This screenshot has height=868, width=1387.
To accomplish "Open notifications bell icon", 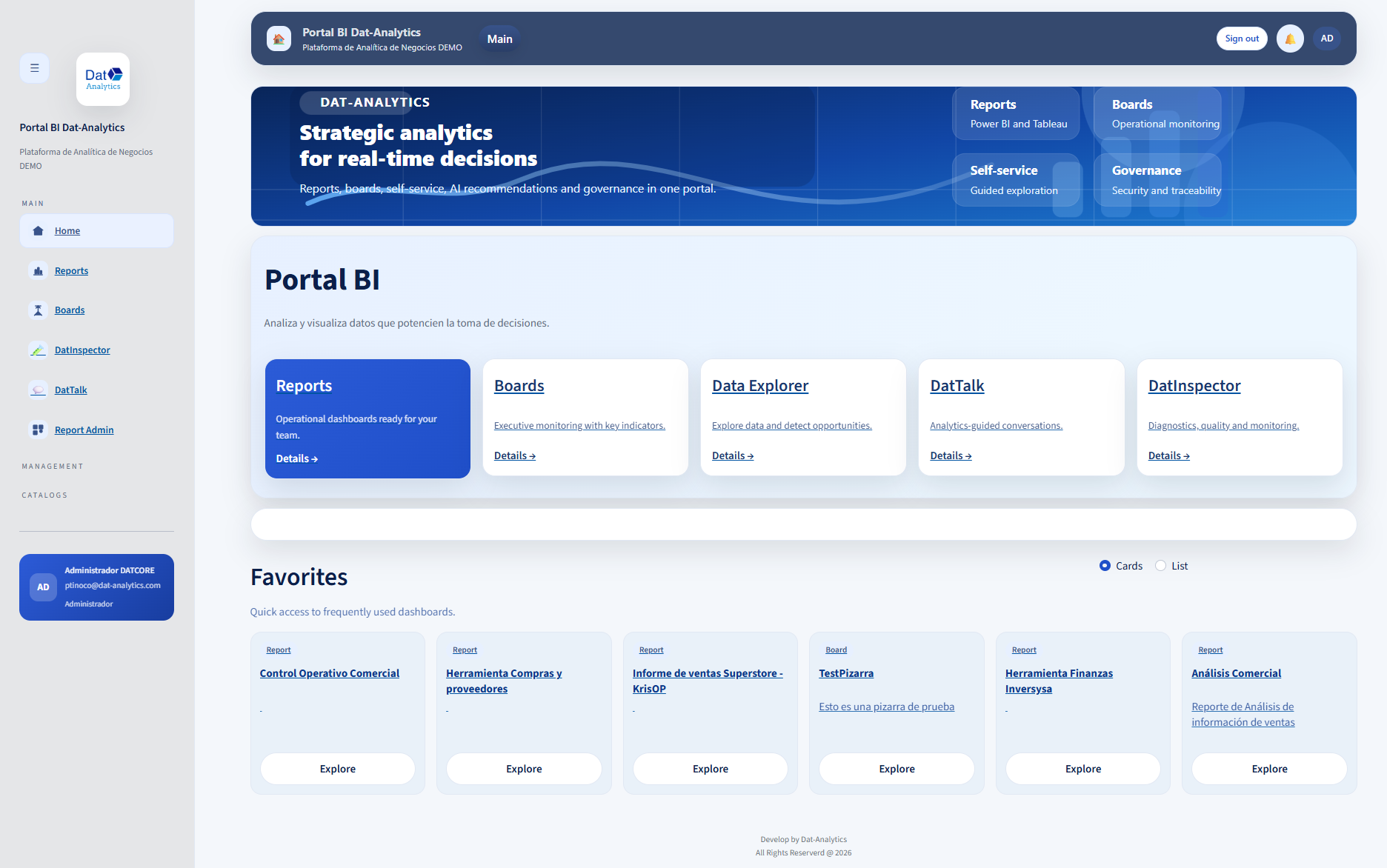I will 1290,39.
